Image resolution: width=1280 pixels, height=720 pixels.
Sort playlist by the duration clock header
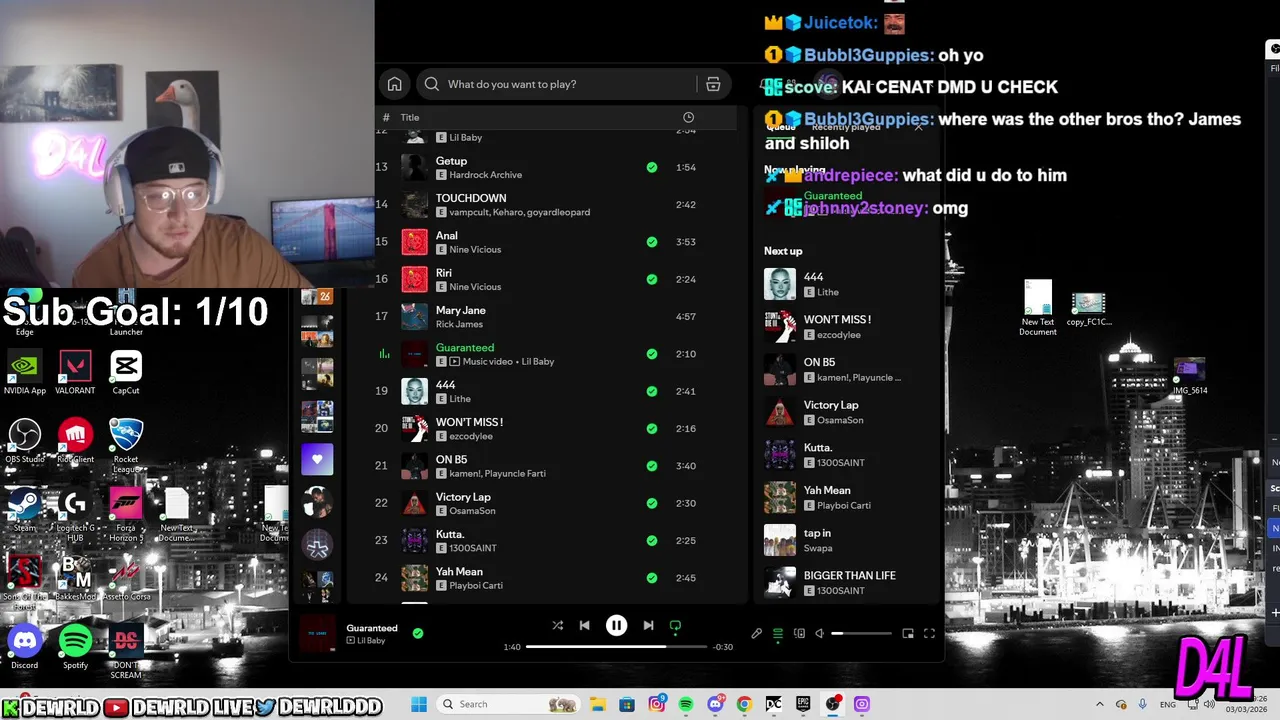coord(688,117)
